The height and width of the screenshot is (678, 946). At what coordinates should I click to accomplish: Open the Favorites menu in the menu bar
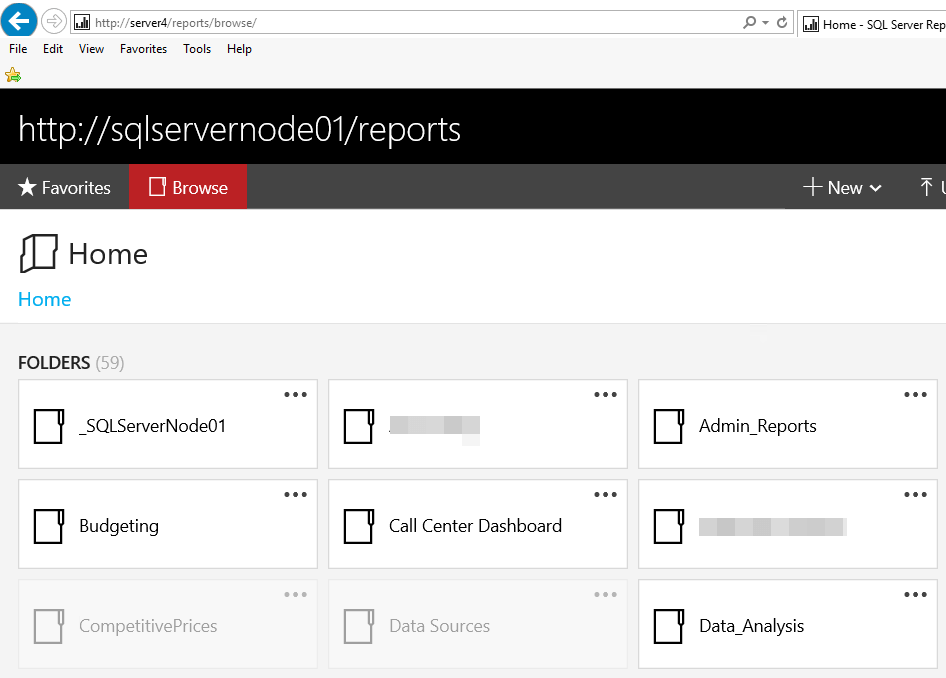(144, 49)
